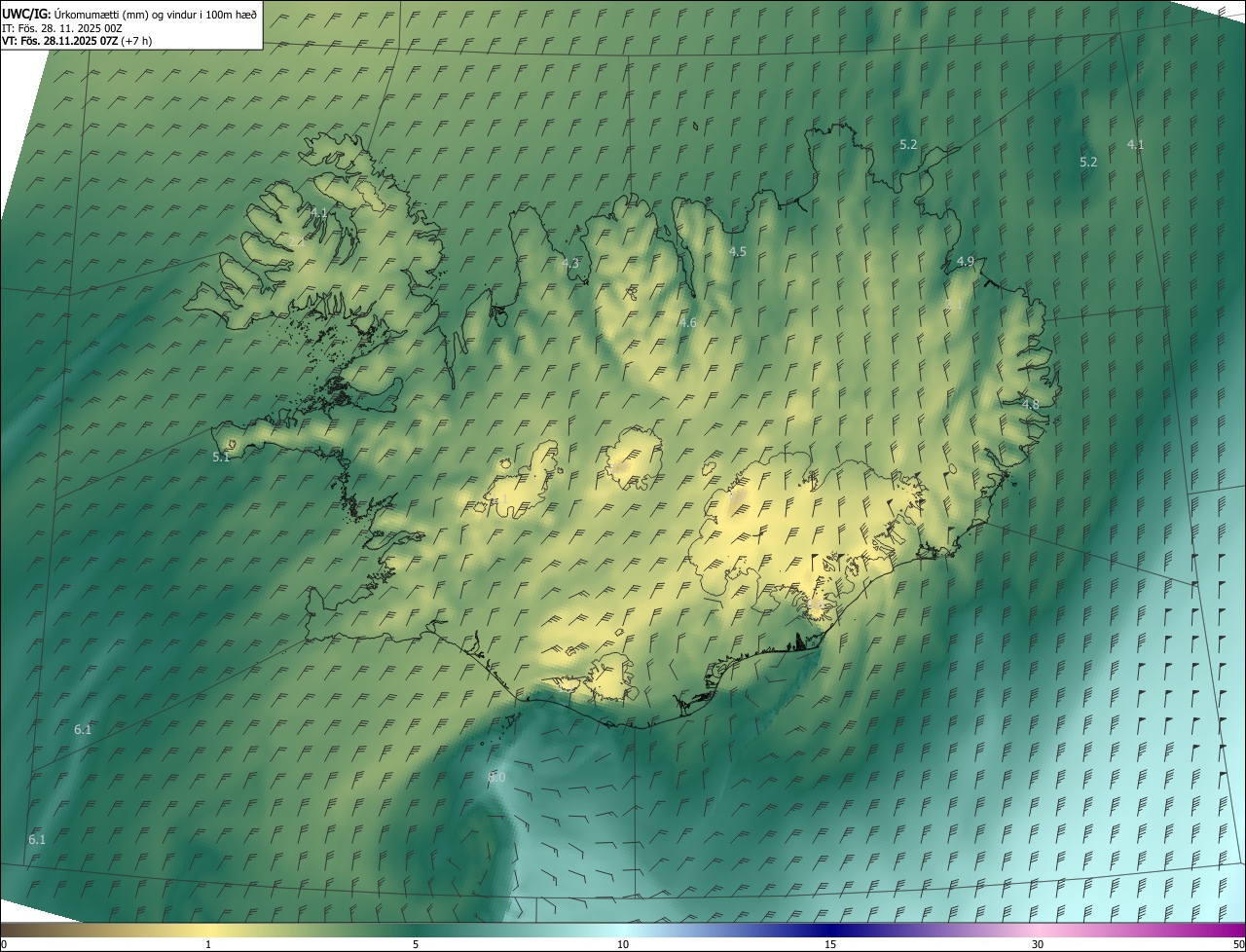Click the colorbar tick label '10'
Image resolution: width=1246 pixels, height=952 pixels.
623,945
